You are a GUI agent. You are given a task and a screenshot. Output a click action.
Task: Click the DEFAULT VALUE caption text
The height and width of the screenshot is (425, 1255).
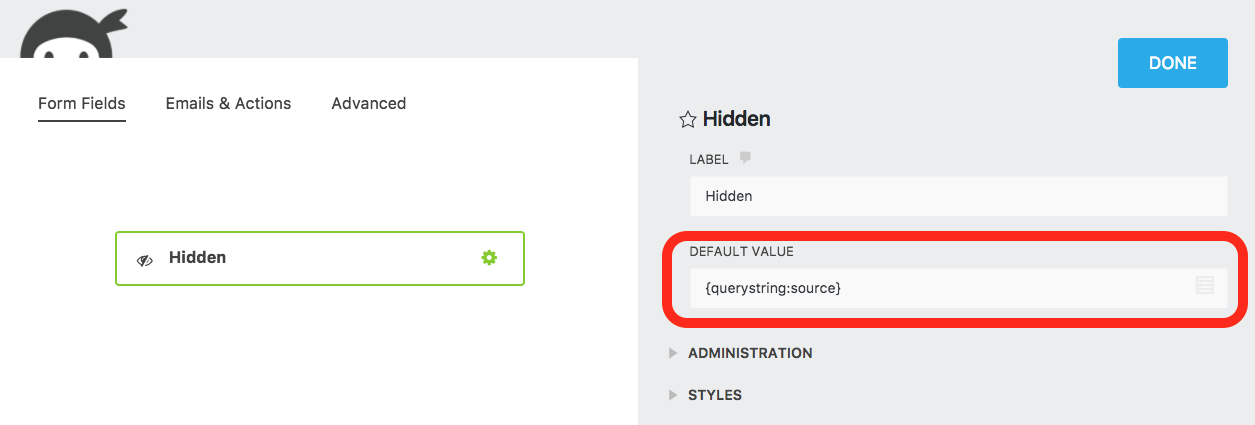pos(741,251)
